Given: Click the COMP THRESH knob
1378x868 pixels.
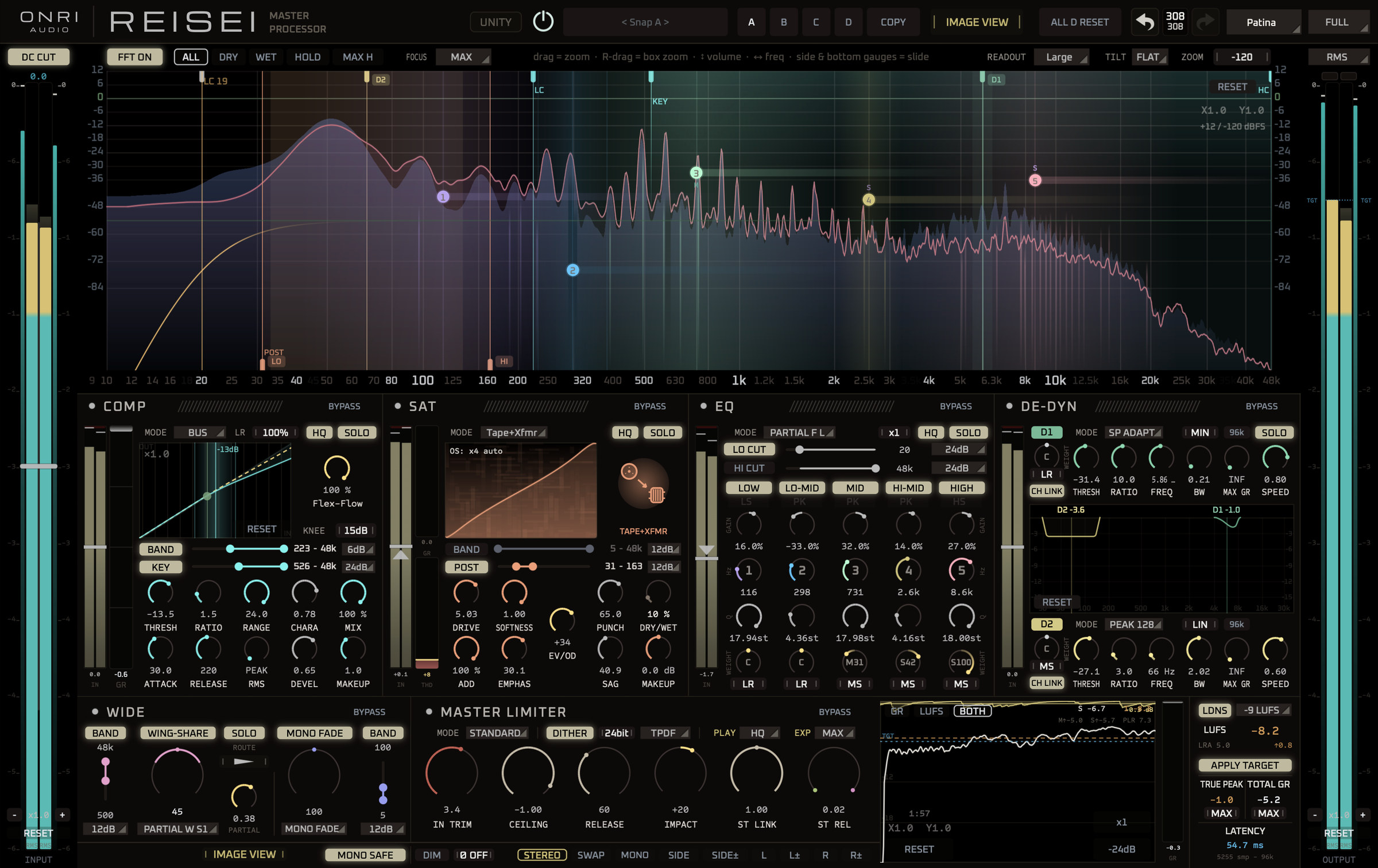Looking at the screenshot, I should pyautogui.click(x=160, y=592).
